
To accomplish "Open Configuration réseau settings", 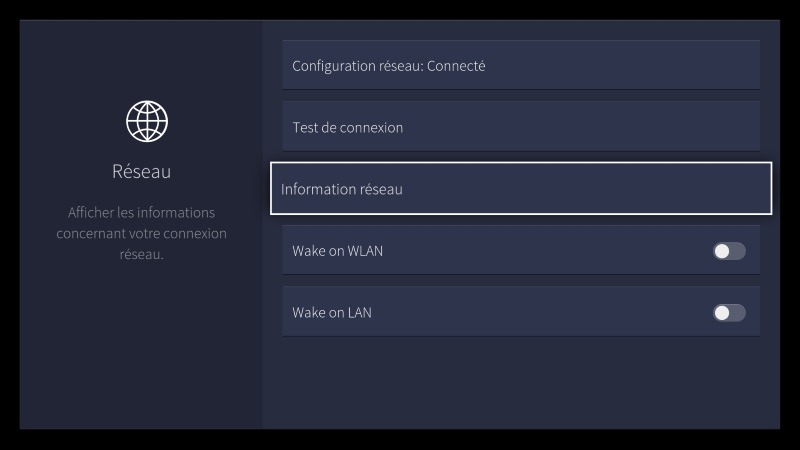I will pyautogui.click(x=520, y=66).
